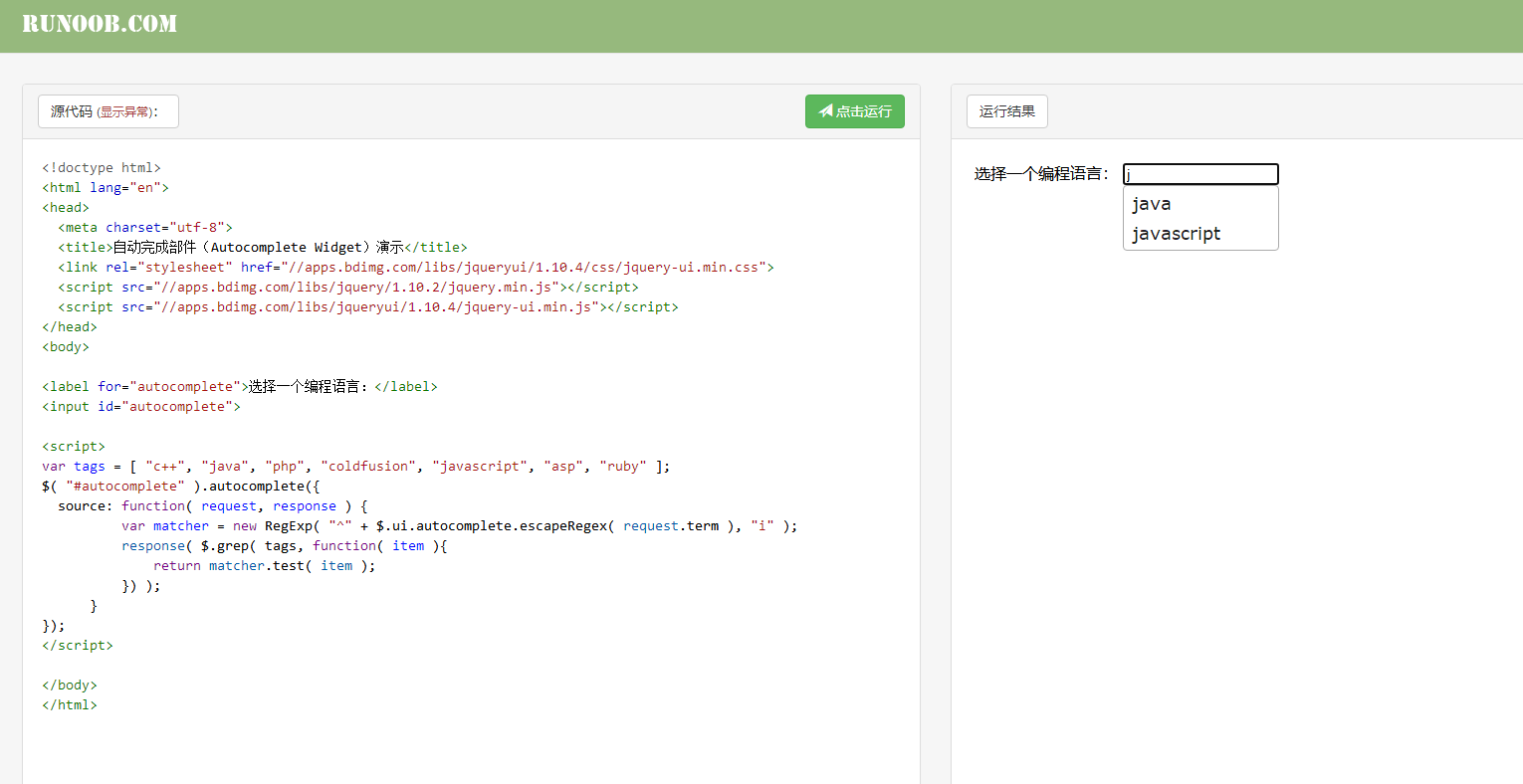Click the 选择一个编程语言 label text
1523x784 pixels.
point(1041,173)
